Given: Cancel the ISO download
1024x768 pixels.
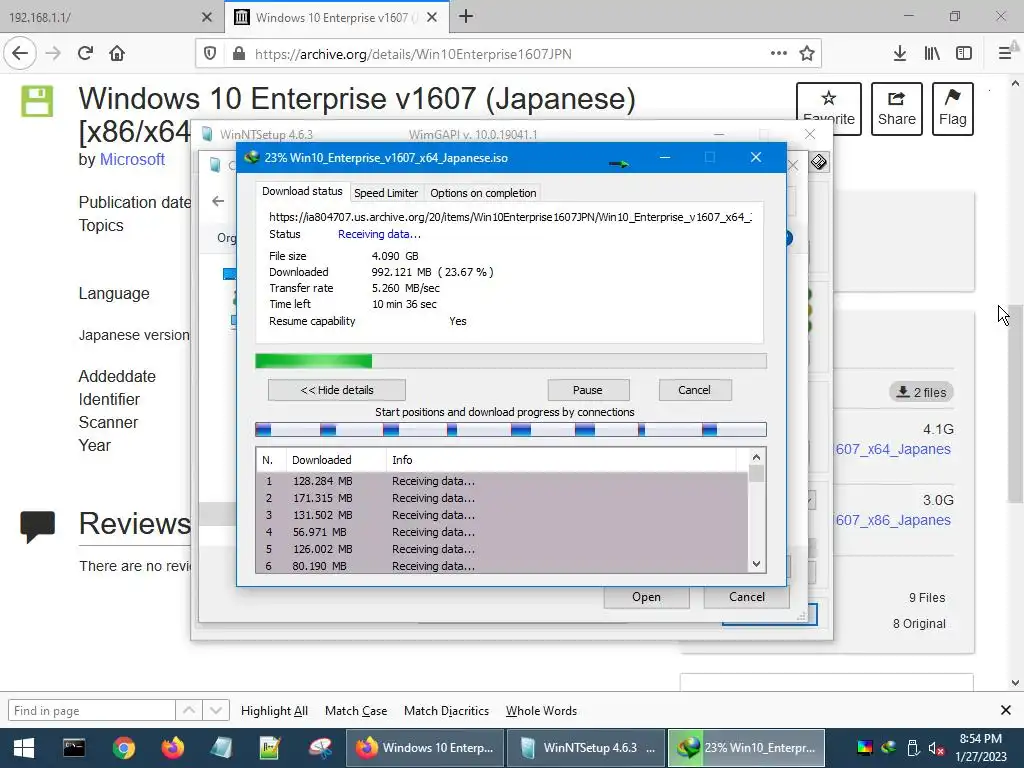Looking at the screenshot, I should coord(694,390).
